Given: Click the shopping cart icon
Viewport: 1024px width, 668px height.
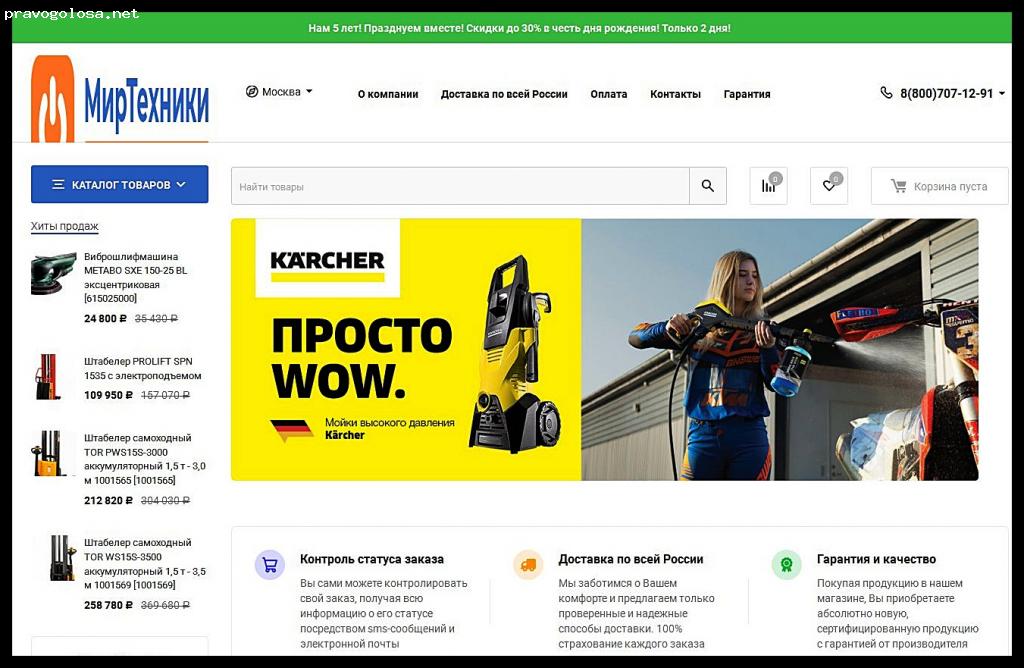Looking at the screenshot, I should tap(898, 186).
